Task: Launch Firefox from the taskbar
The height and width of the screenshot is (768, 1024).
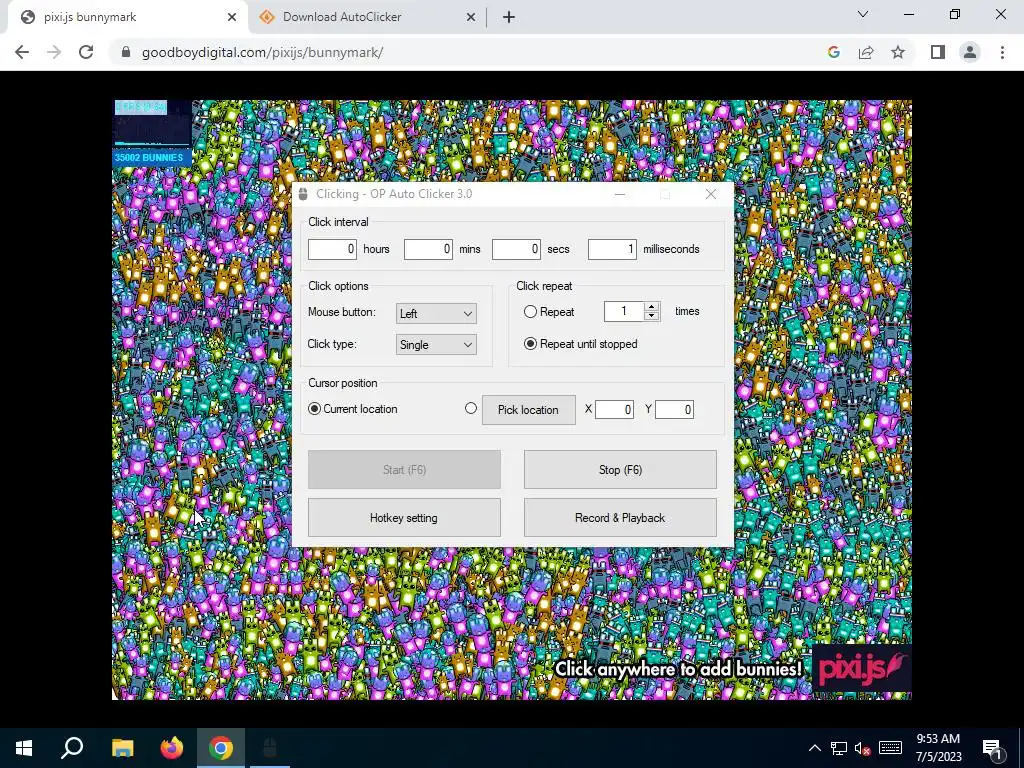Action: pos(172,748)
